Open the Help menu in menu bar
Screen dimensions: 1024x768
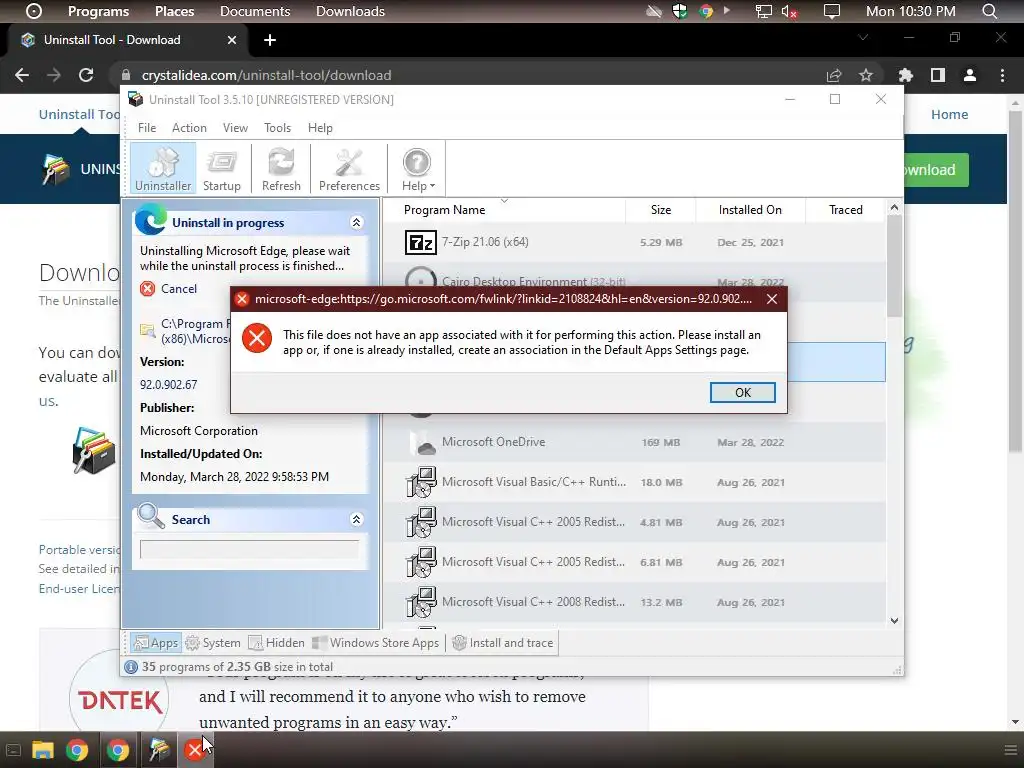tap(320, 128)
